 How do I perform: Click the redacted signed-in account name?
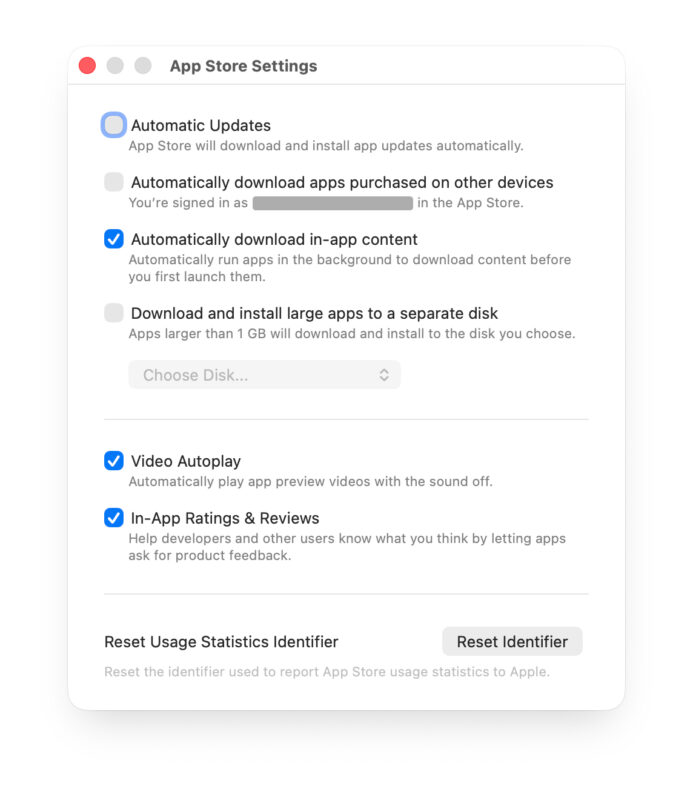tap(332, 203)
